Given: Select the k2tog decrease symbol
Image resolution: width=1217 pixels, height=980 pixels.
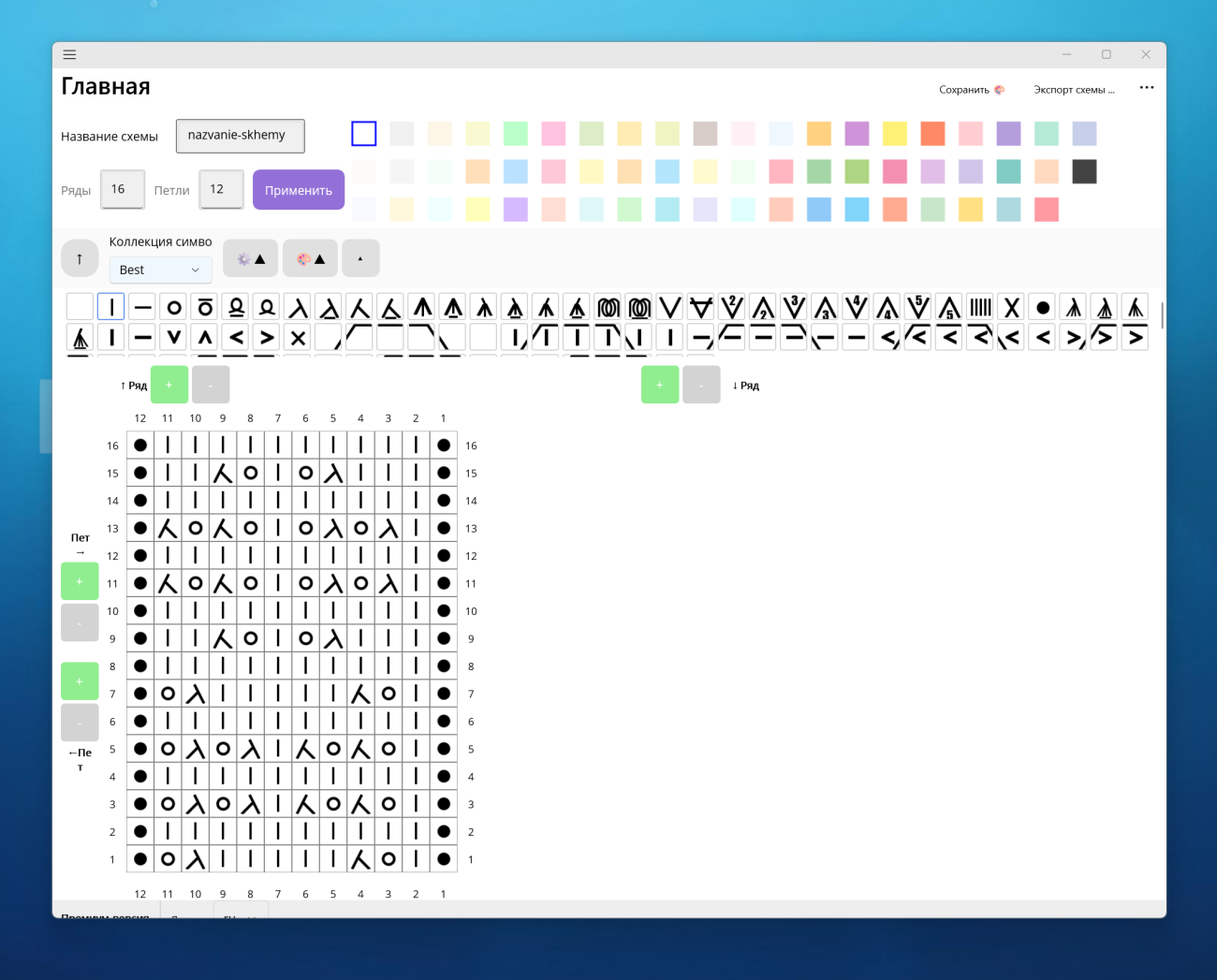Looking at the screenshot, I should 299,306.
